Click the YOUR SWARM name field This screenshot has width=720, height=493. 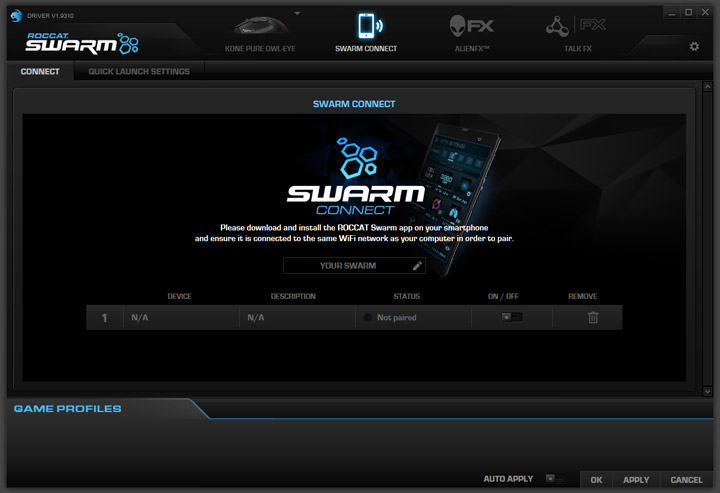point(354,266)
